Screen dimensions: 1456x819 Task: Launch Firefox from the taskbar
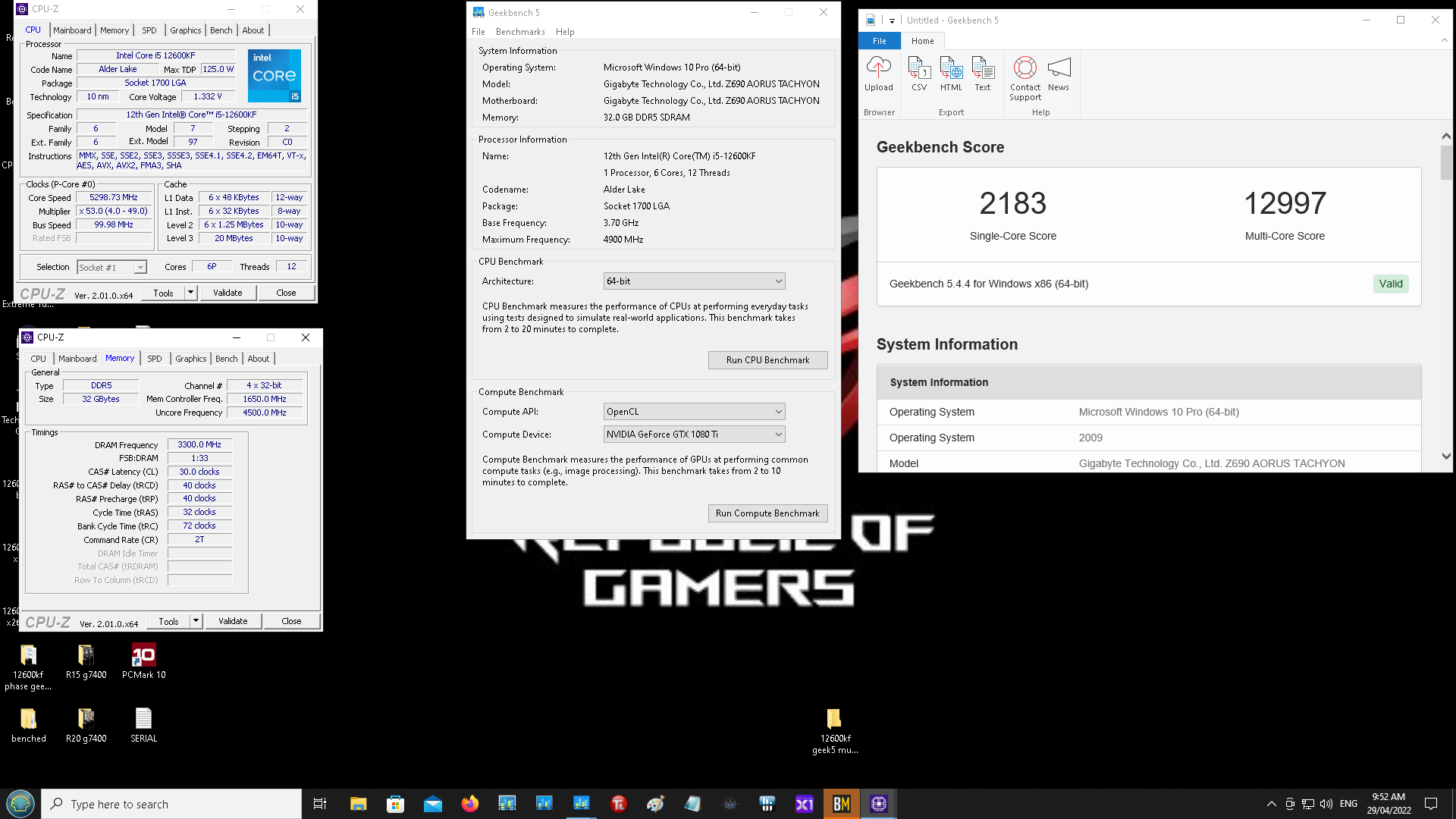coord(470,804)
